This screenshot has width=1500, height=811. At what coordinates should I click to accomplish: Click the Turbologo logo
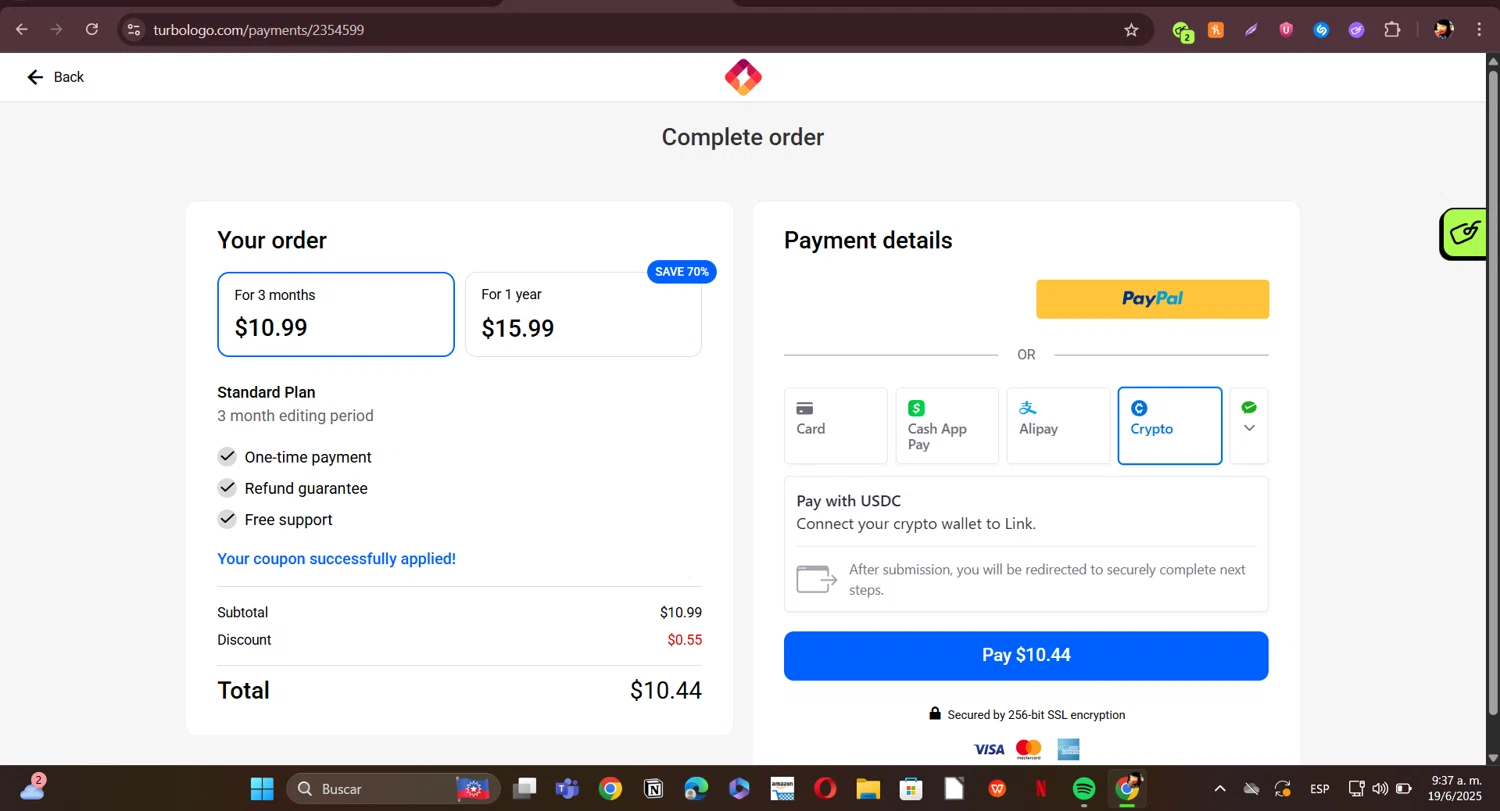(743, 77)
